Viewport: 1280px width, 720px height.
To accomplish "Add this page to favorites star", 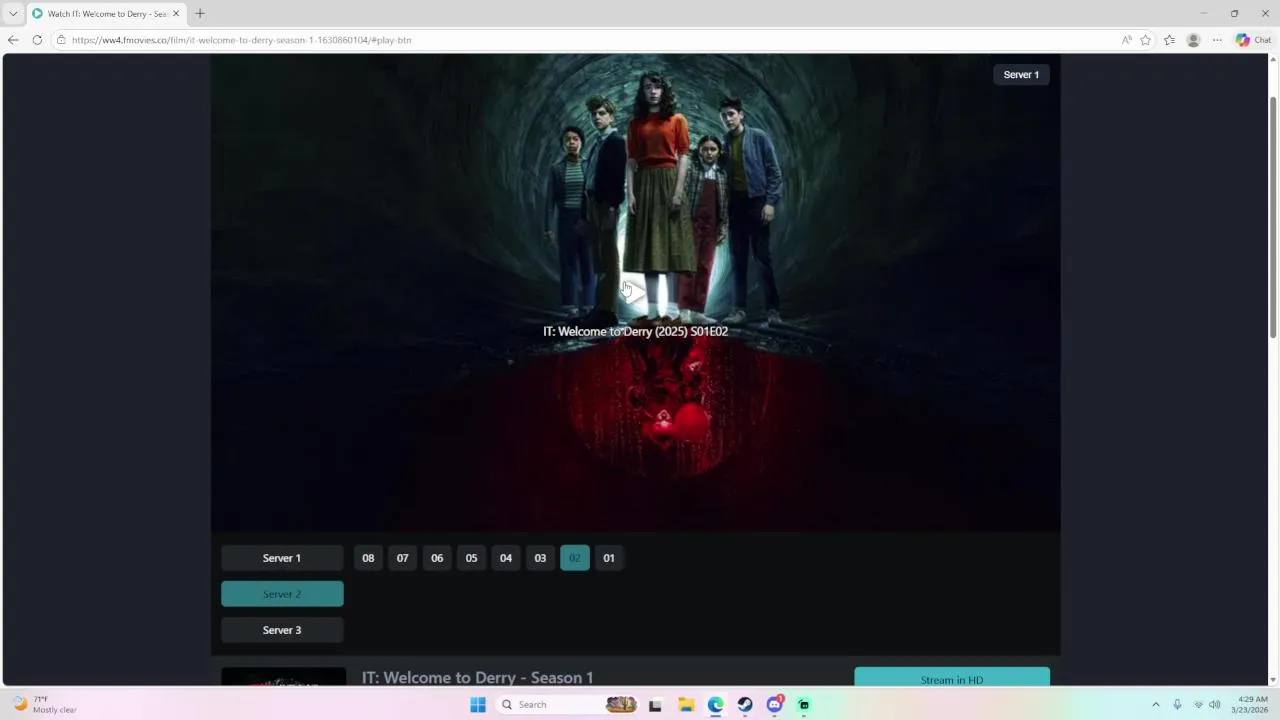I will pos(1146,40).
